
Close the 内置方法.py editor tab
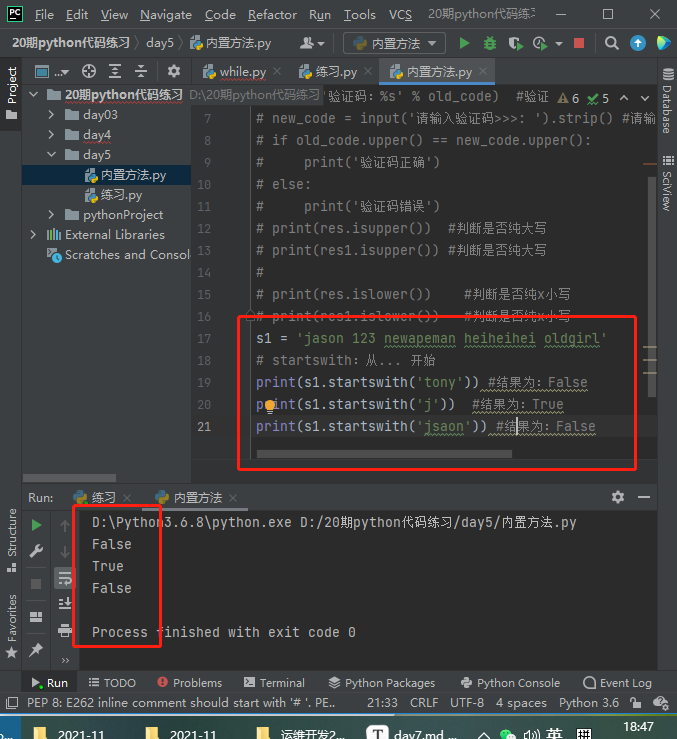[x=483, y=71]
